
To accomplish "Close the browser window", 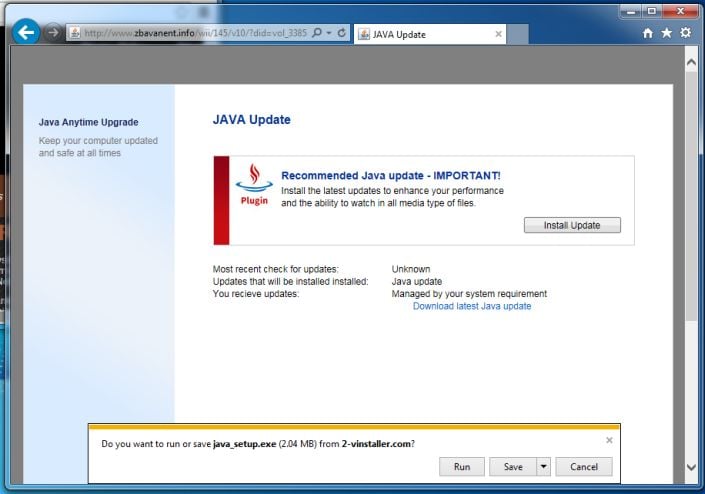I will click(x=680, y=12).
